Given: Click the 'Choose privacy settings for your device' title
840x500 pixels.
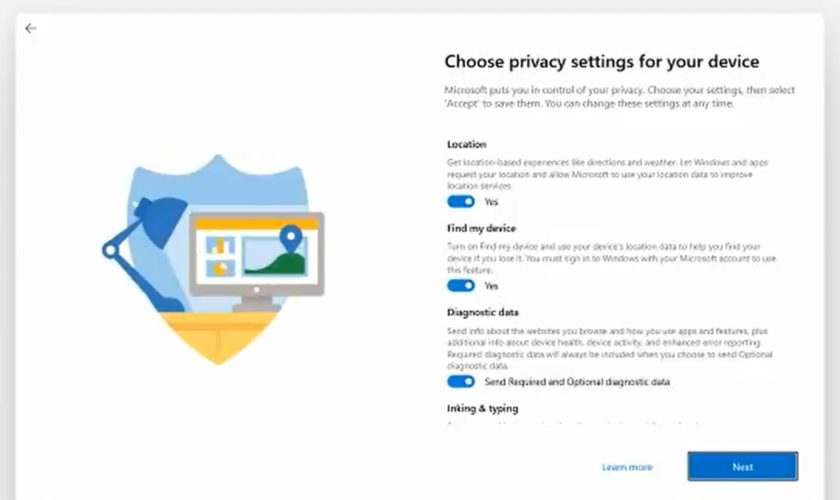Looking at the screenshot, I should pyautogui.click(x=602, y=61).
